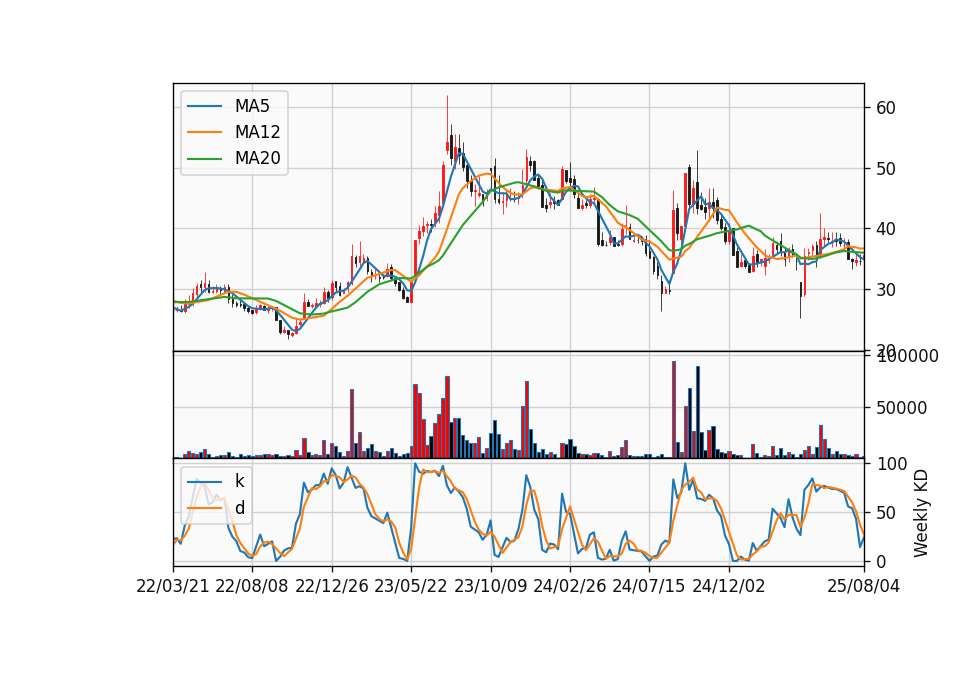Image resolution: width=960 pixels, height=690 pixels.
Task: Select the green MA20 legend line sample
Action: point(204,159)
